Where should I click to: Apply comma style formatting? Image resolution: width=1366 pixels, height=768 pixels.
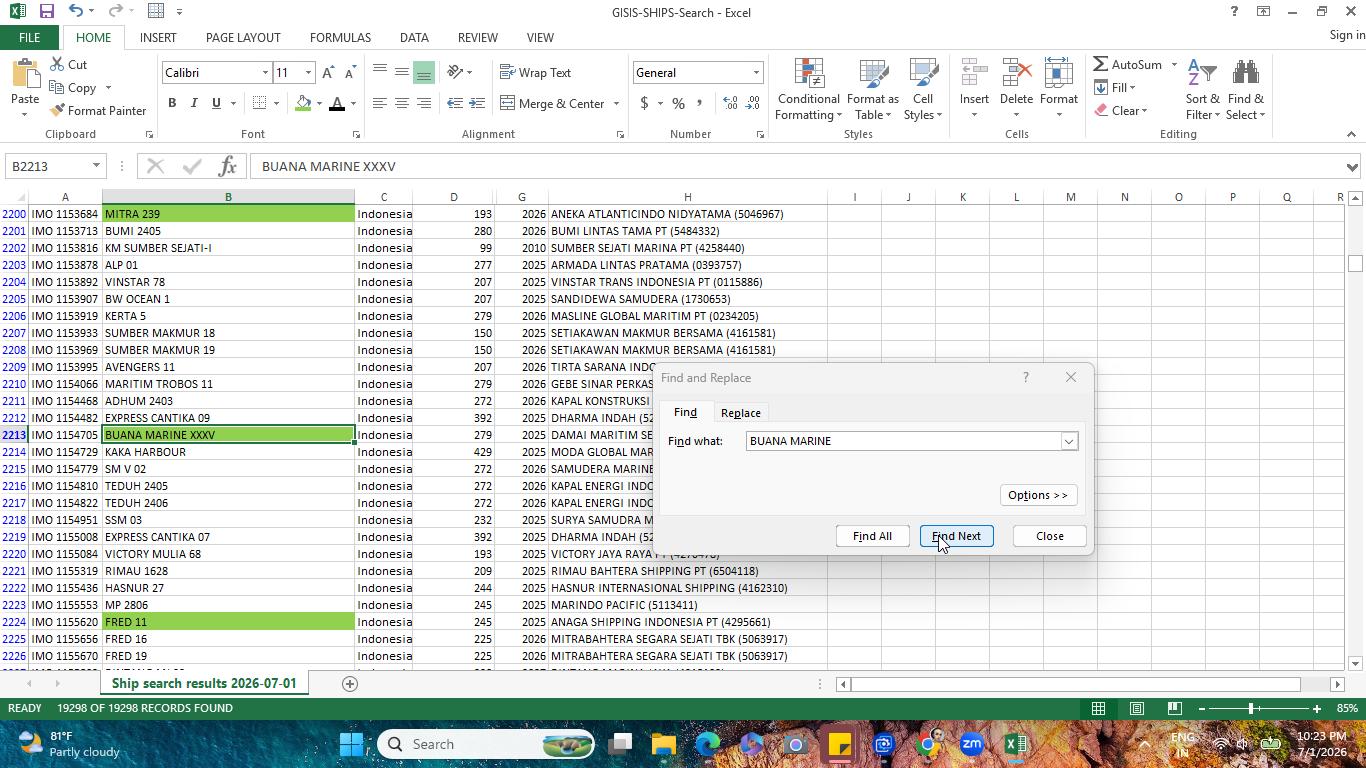point(699,104)
